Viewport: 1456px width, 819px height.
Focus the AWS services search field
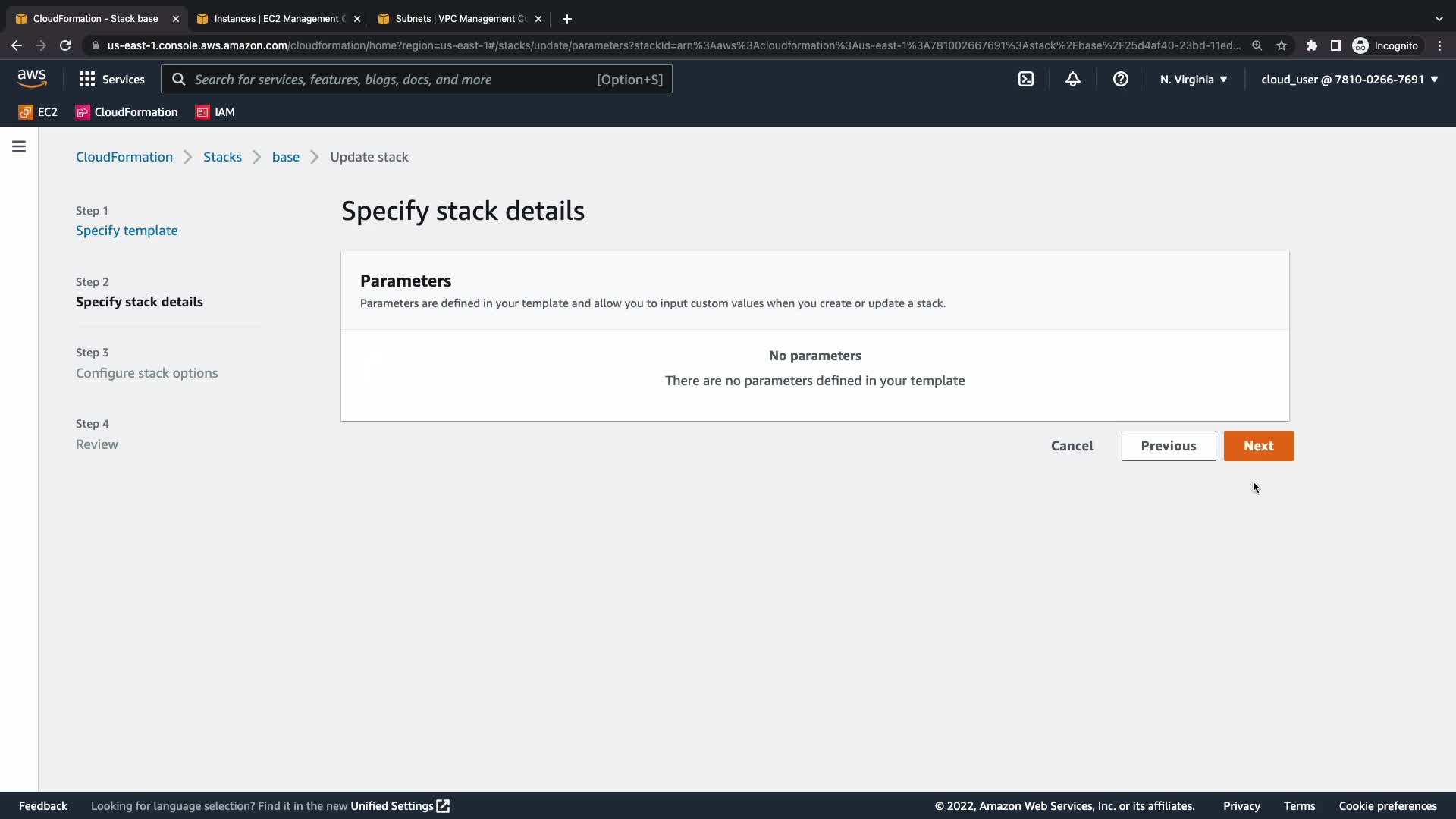tap(394, 79)
